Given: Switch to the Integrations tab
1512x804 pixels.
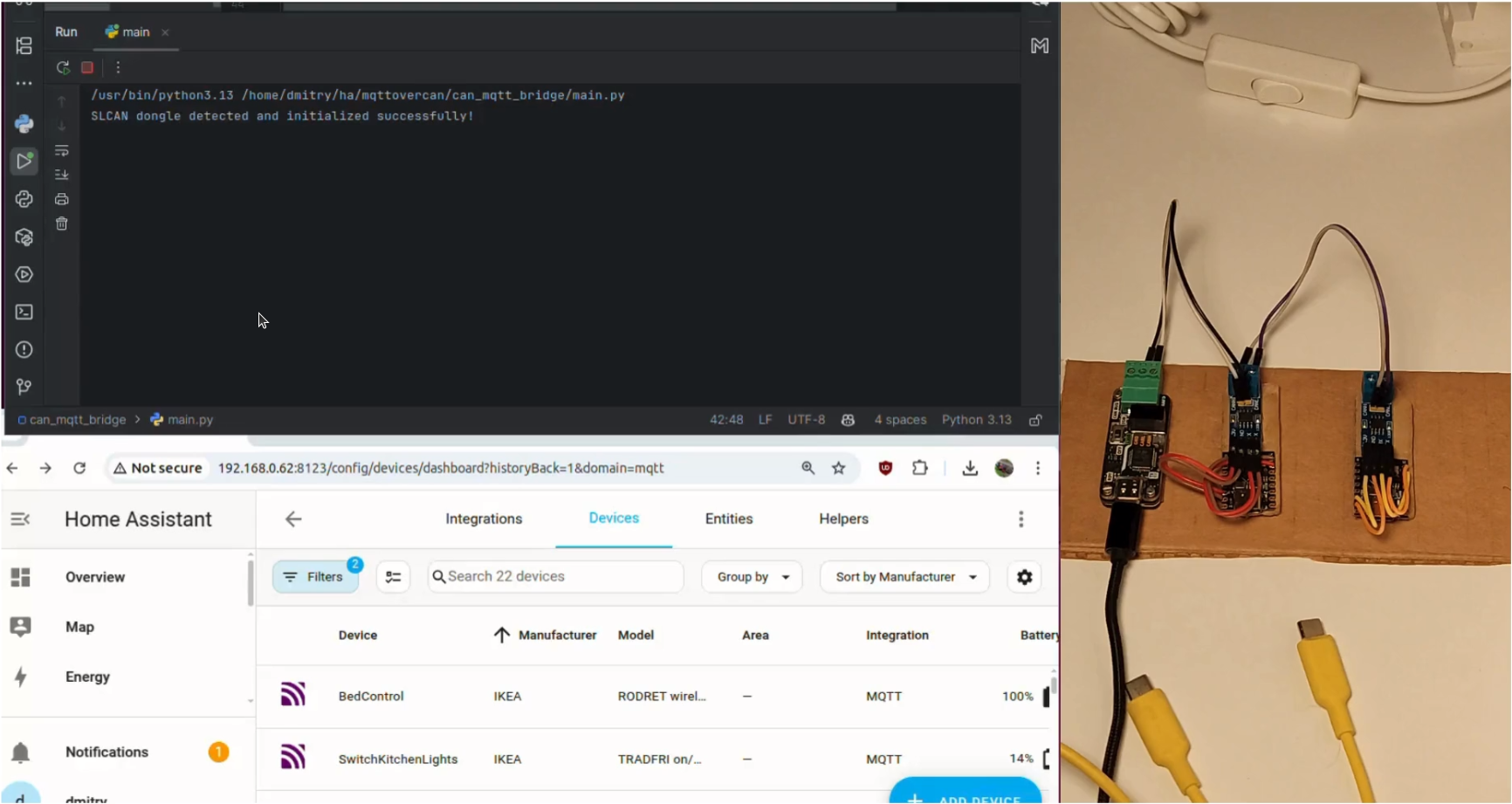Looking at the screenshot, I should click(484, 519).
